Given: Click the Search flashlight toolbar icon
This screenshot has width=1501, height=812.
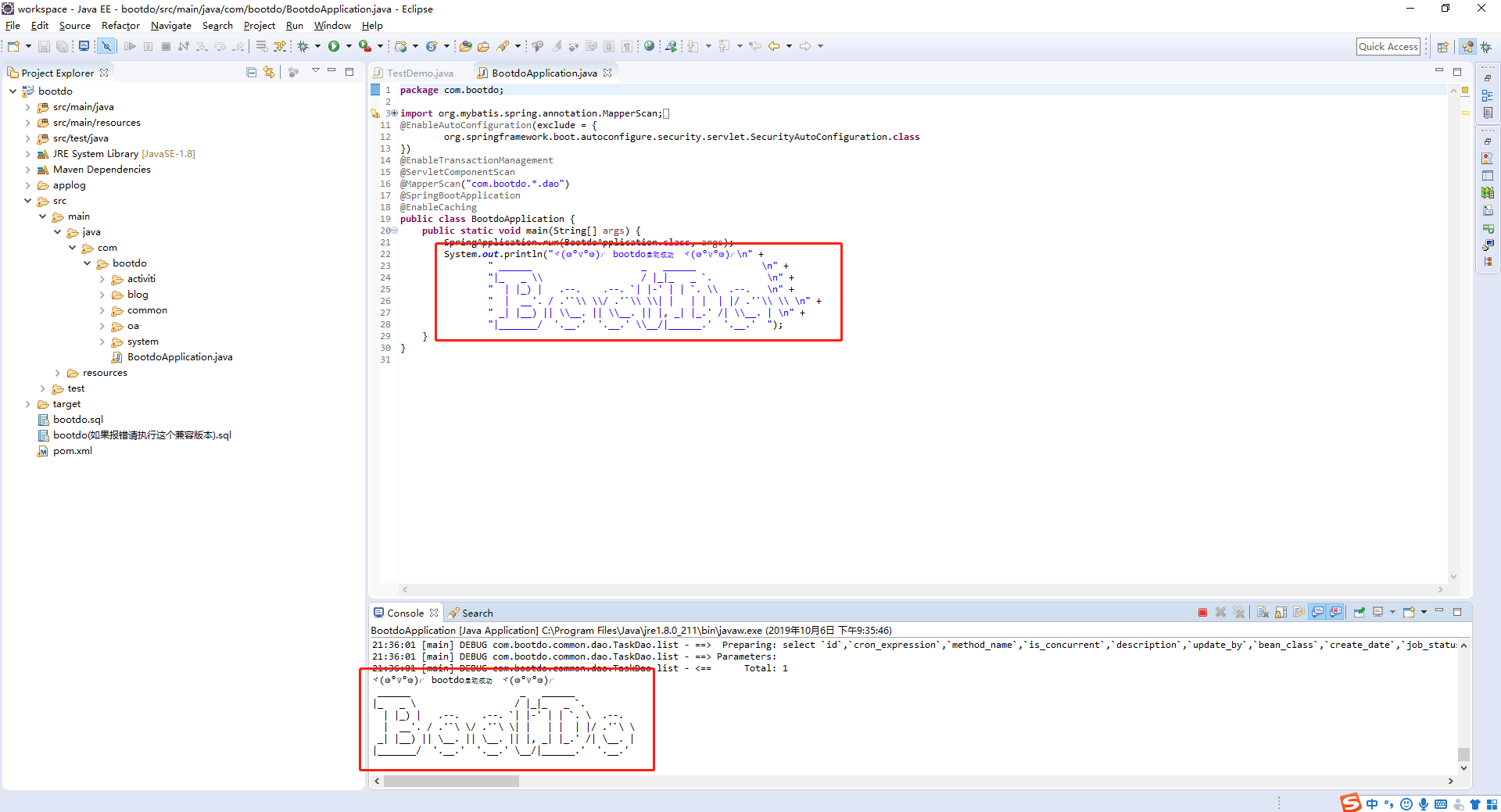Looking at the screenshot, I should tap(503, 46).
